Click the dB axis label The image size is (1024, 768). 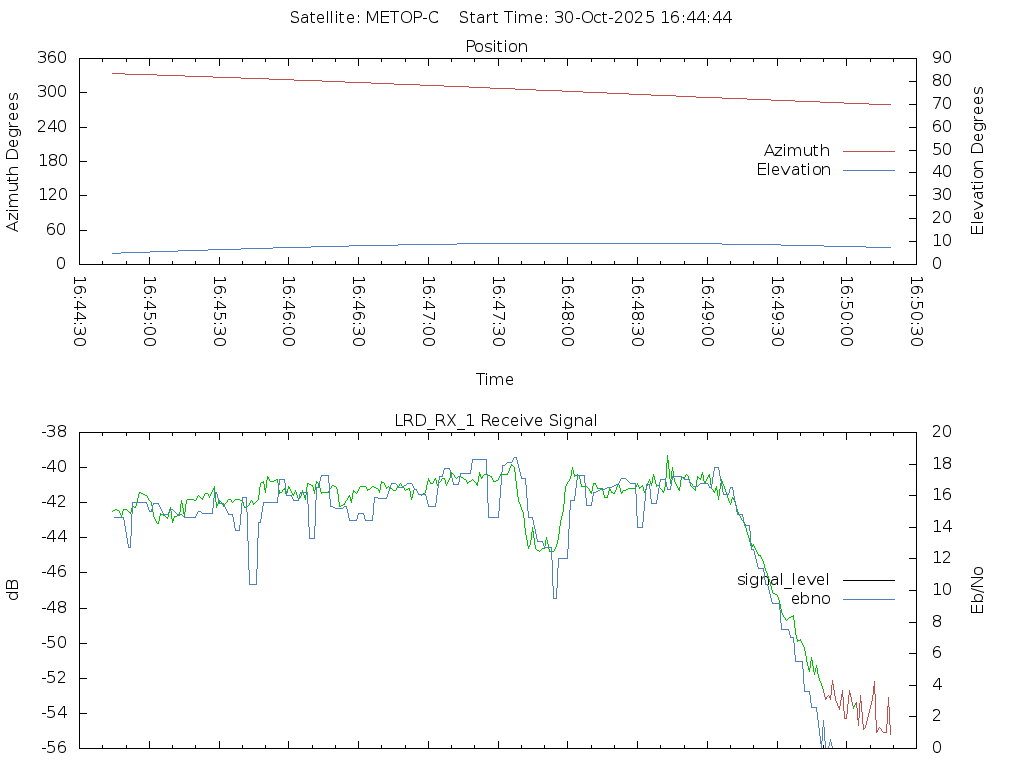tap(14, 589)
